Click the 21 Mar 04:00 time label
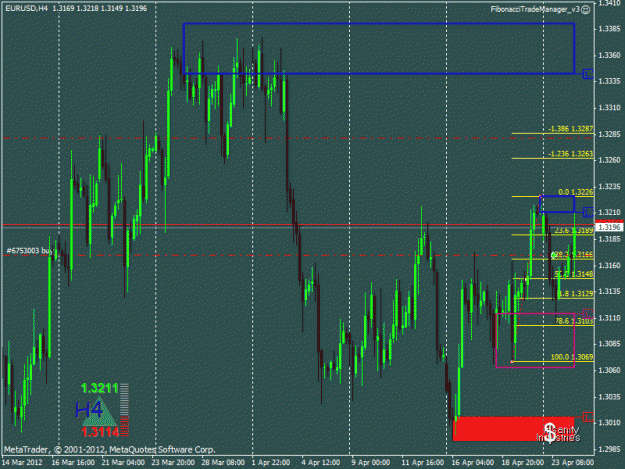625x469 pixels. pos(123,462)
